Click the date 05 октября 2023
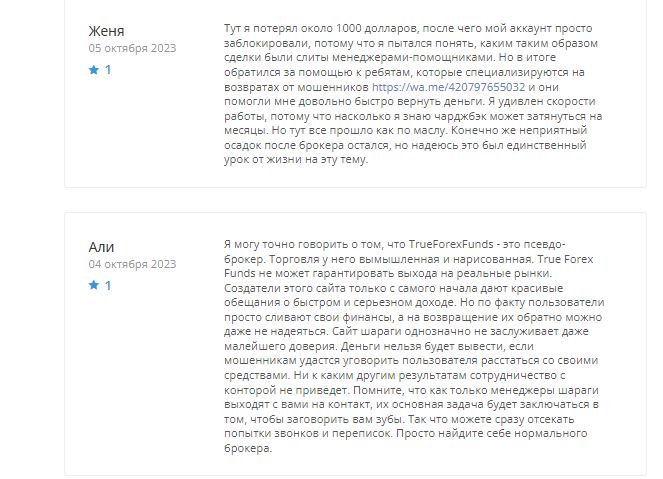The width and height of the screenshot is (663, 479). click(132, 48)
